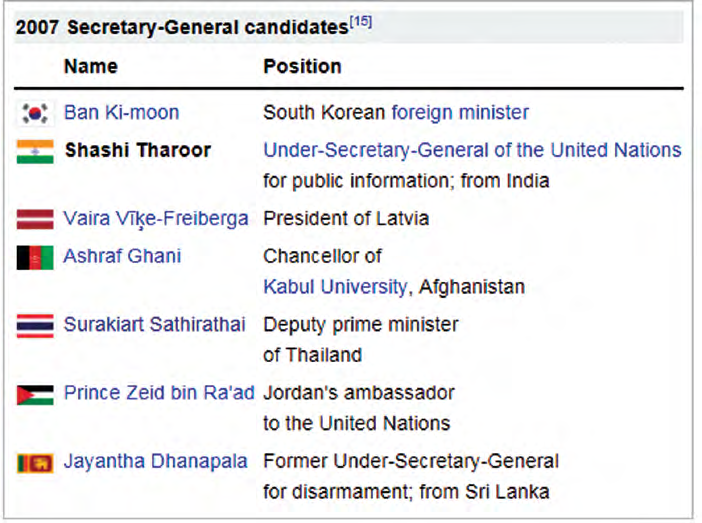The width and height of the screenshot is (702, 523).
Task: Follow the Under-Secretary-General of the United Nations link
Action: (x=472, y=150)
